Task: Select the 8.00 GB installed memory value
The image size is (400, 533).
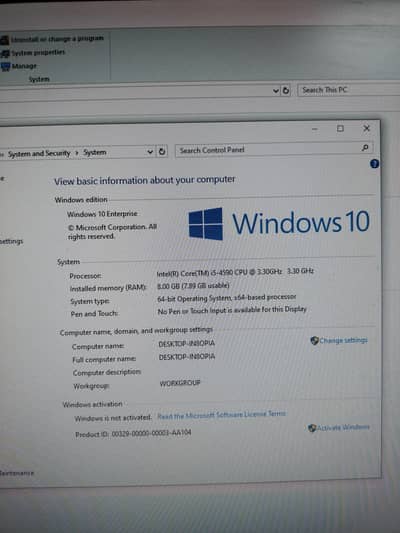Action: [x=193, y=286]
